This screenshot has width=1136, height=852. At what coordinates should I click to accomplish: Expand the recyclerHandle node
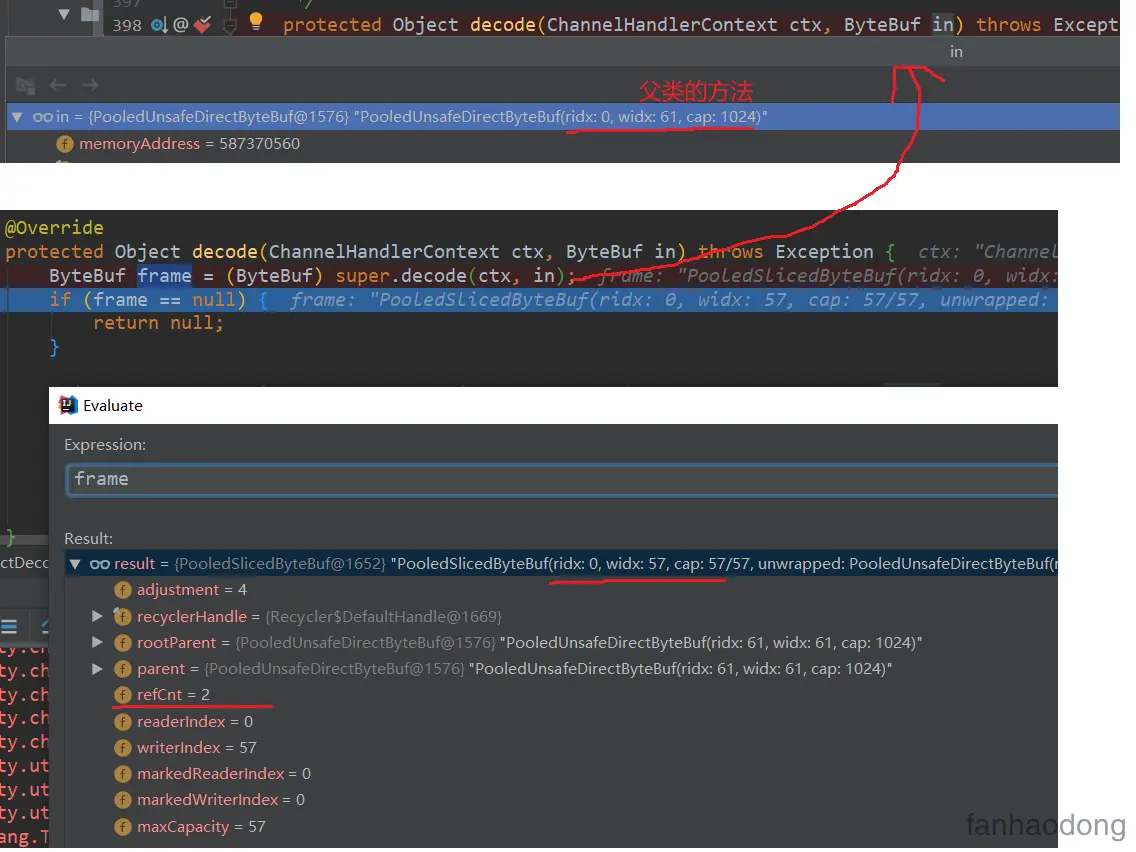[x=97, y=617]
